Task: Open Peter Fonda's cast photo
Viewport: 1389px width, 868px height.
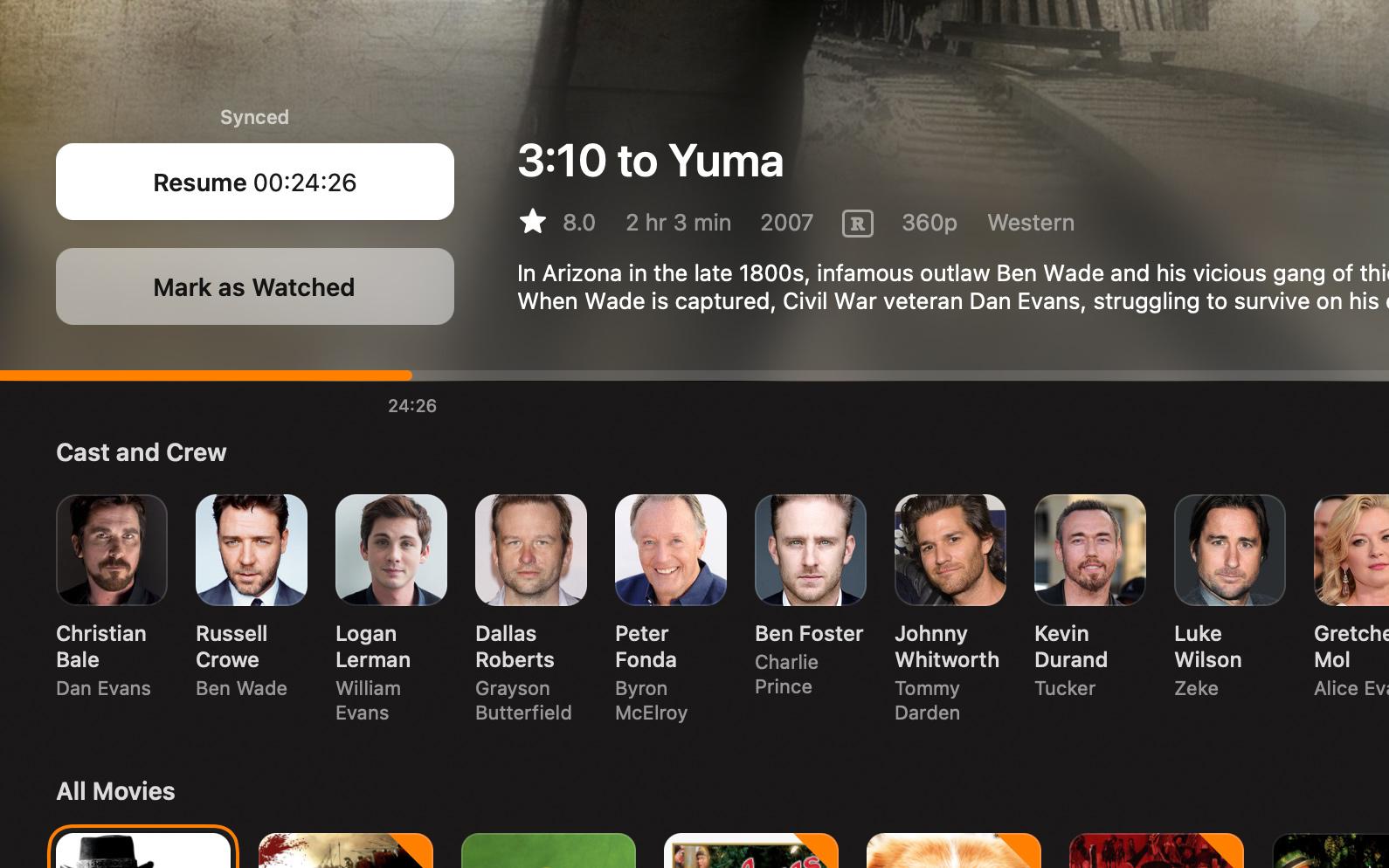Action: (671, 550)
